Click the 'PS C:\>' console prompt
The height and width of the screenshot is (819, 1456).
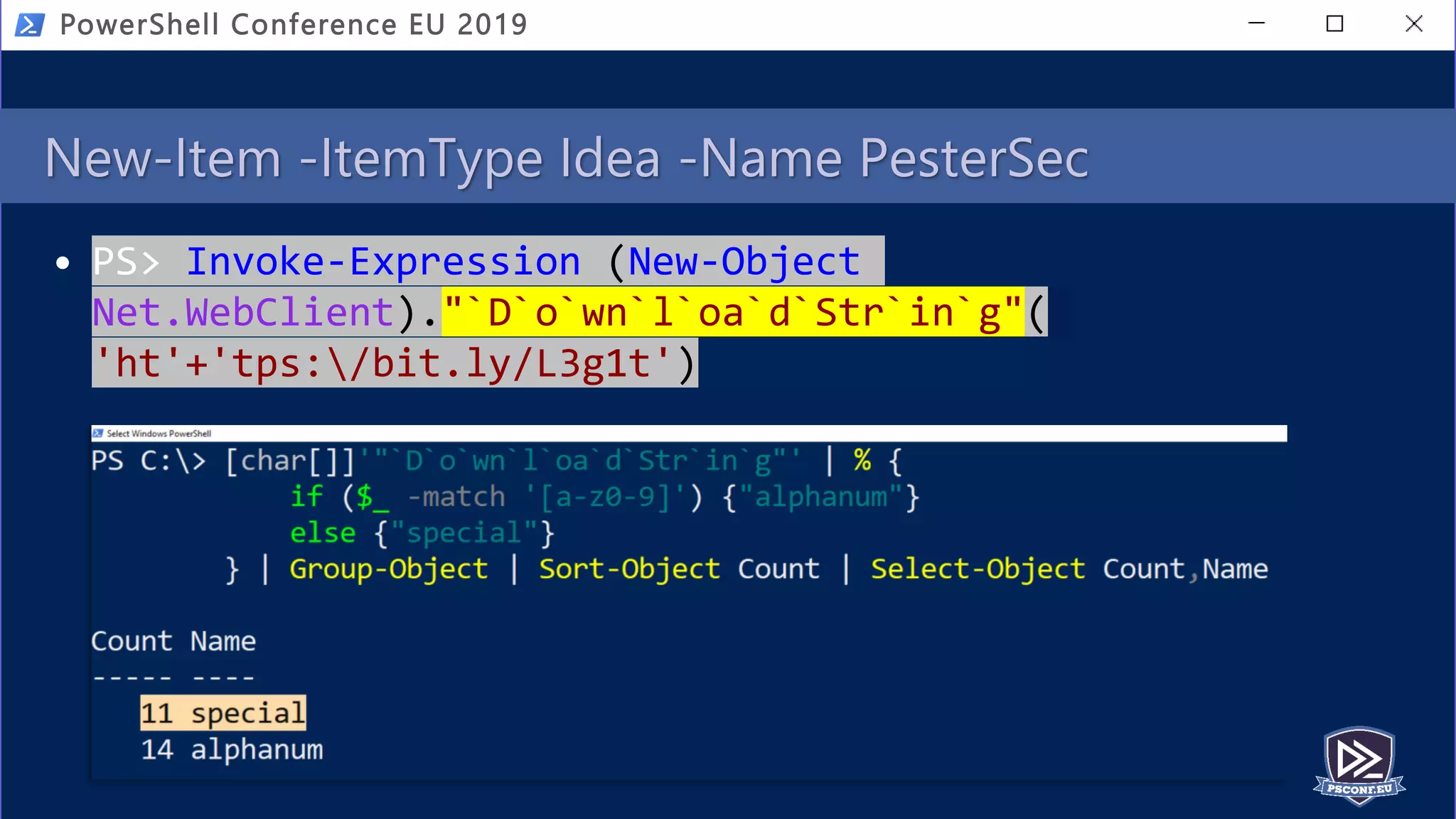point(149,461)
